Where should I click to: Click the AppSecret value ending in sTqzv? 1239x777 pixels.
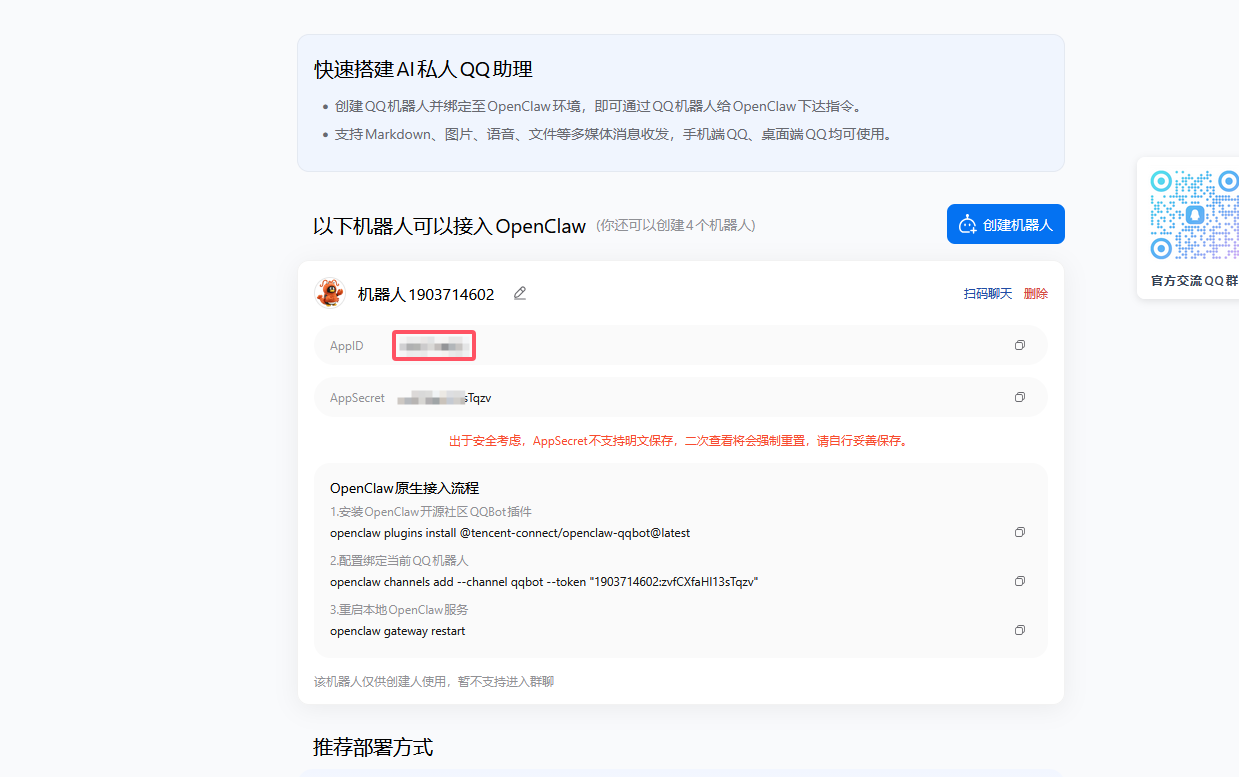click(x=444, y=398)
